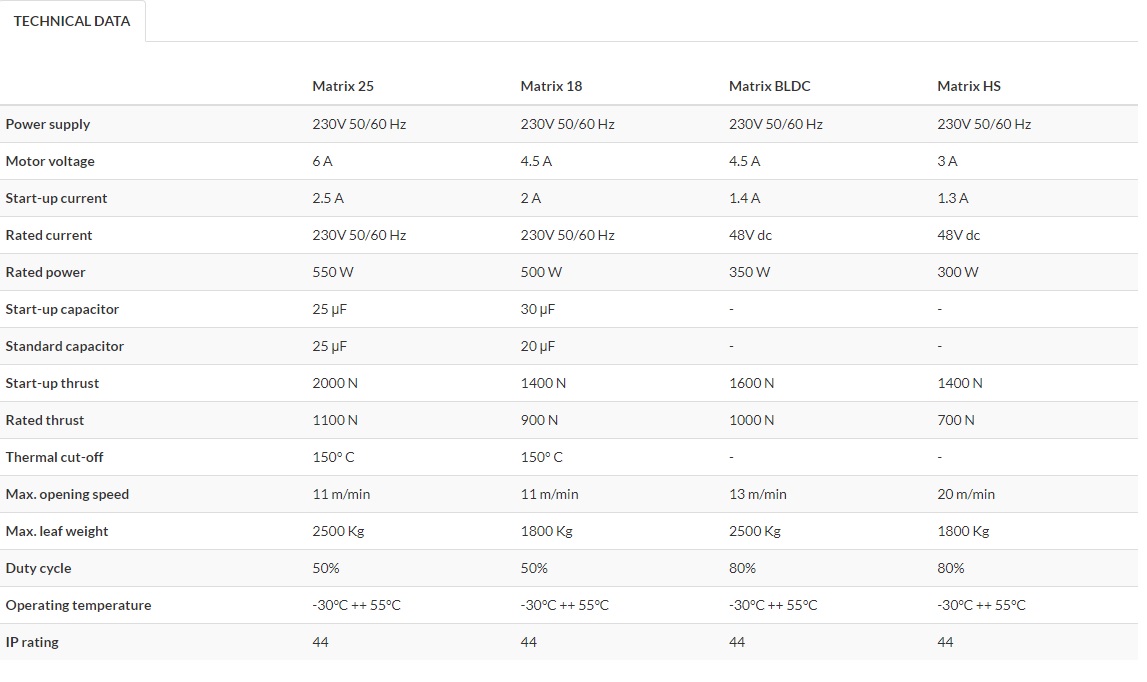Click the 30 µF start-up capacitor value
The height and width of the screenshot is (682, 1147).
click(x=537, y=309)
